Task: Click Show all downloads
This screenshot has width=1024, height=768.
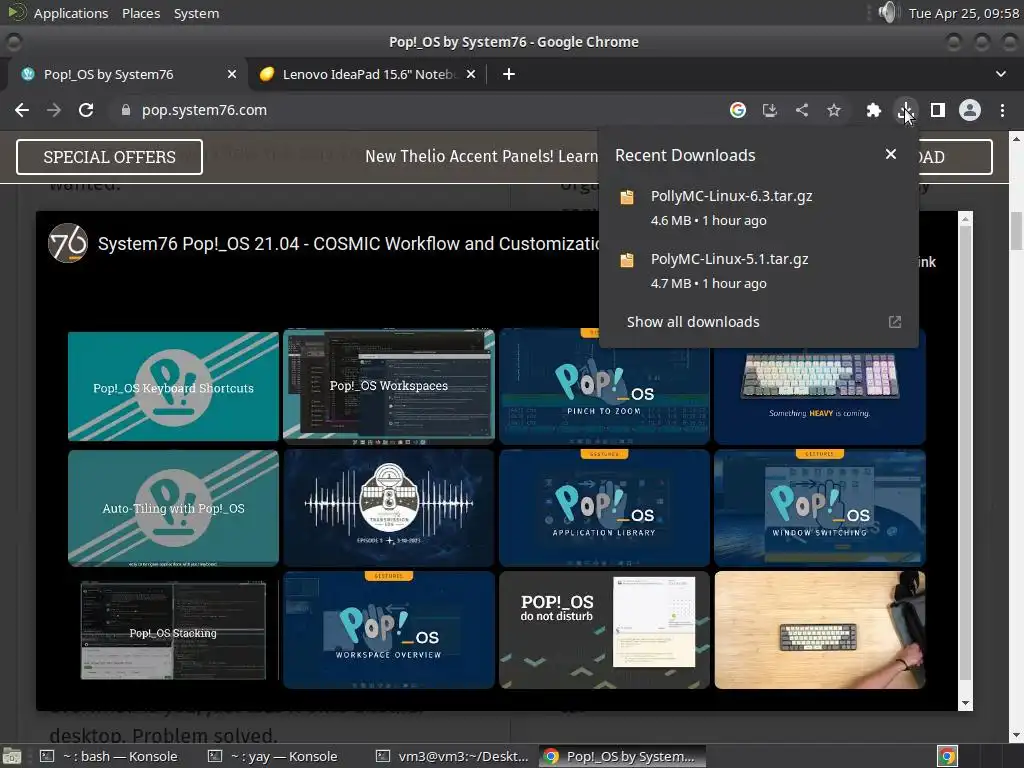Action: point(693,322)
